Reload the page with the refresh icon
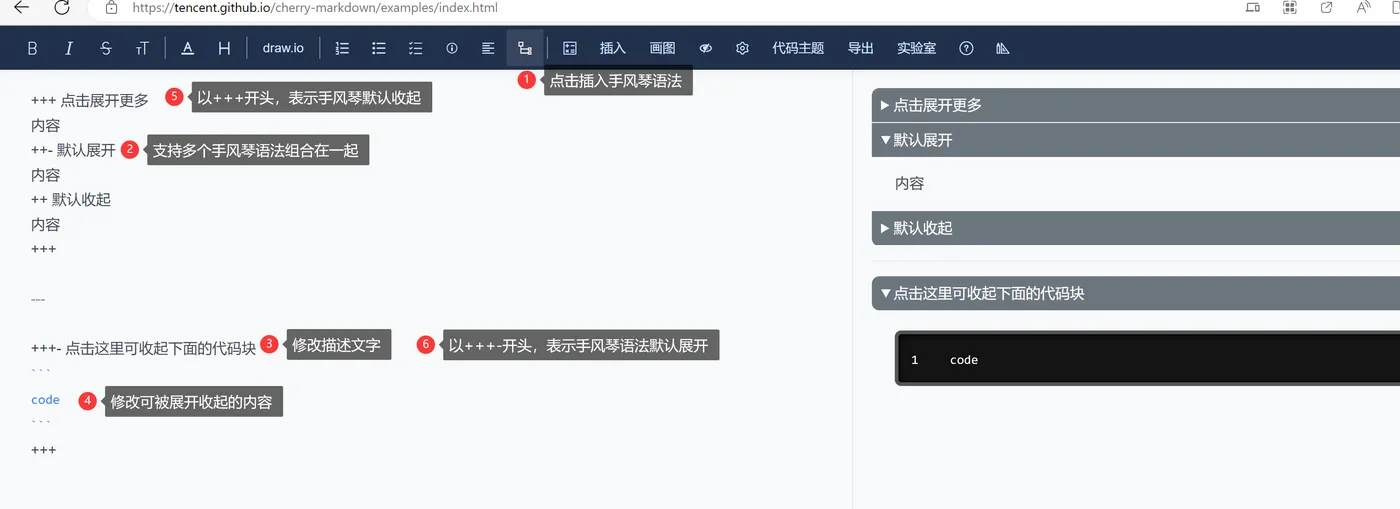Viewport: 1400px width, 509px height. [62, 8]
